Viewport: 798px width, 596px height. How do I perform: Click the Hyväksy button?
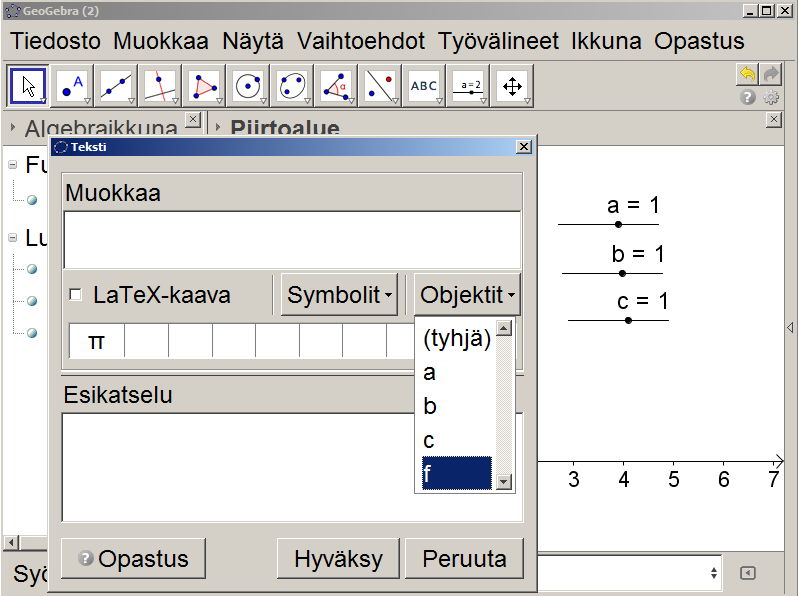338,558
